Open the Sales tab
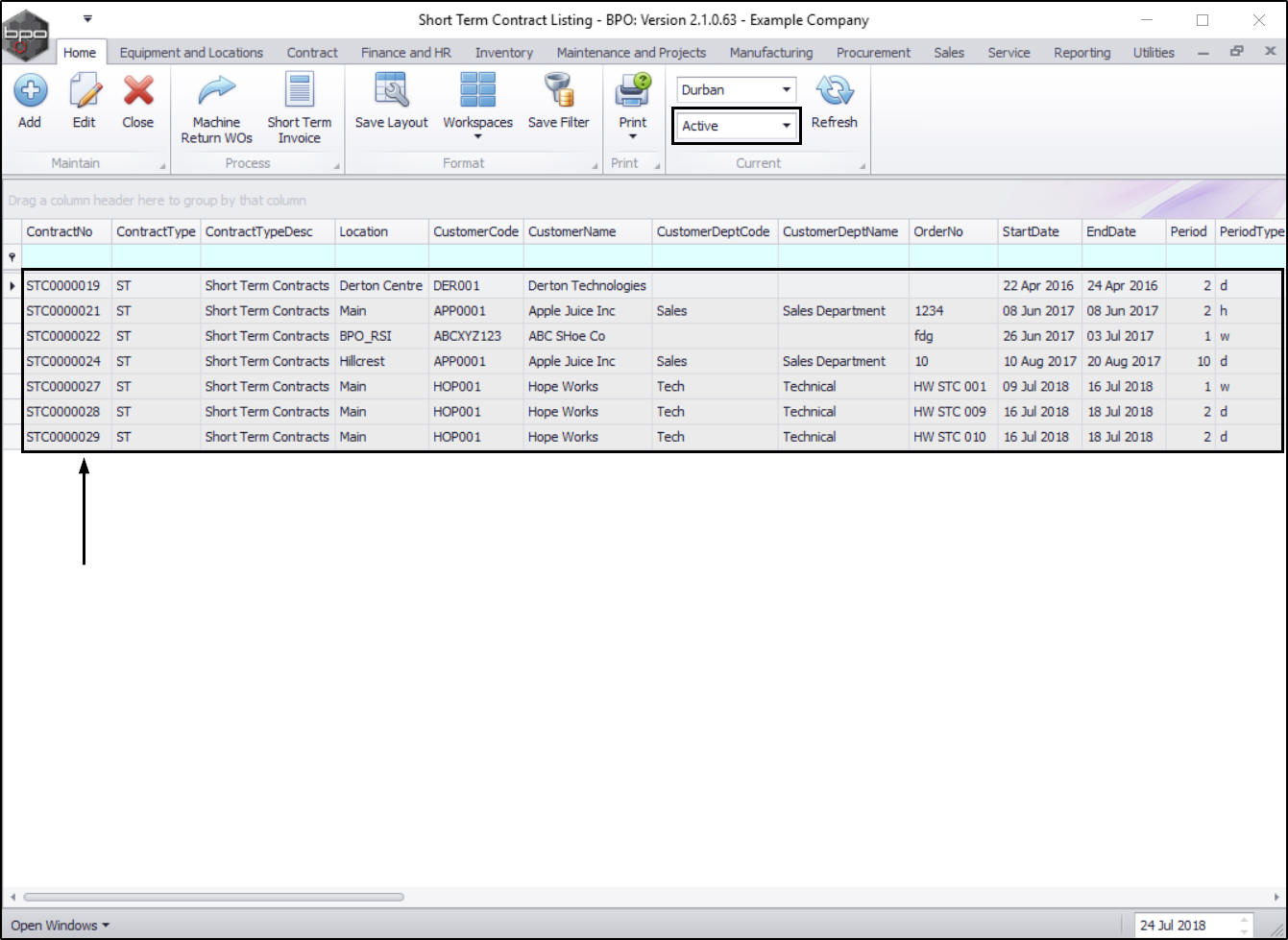 (x=949, y=53)
